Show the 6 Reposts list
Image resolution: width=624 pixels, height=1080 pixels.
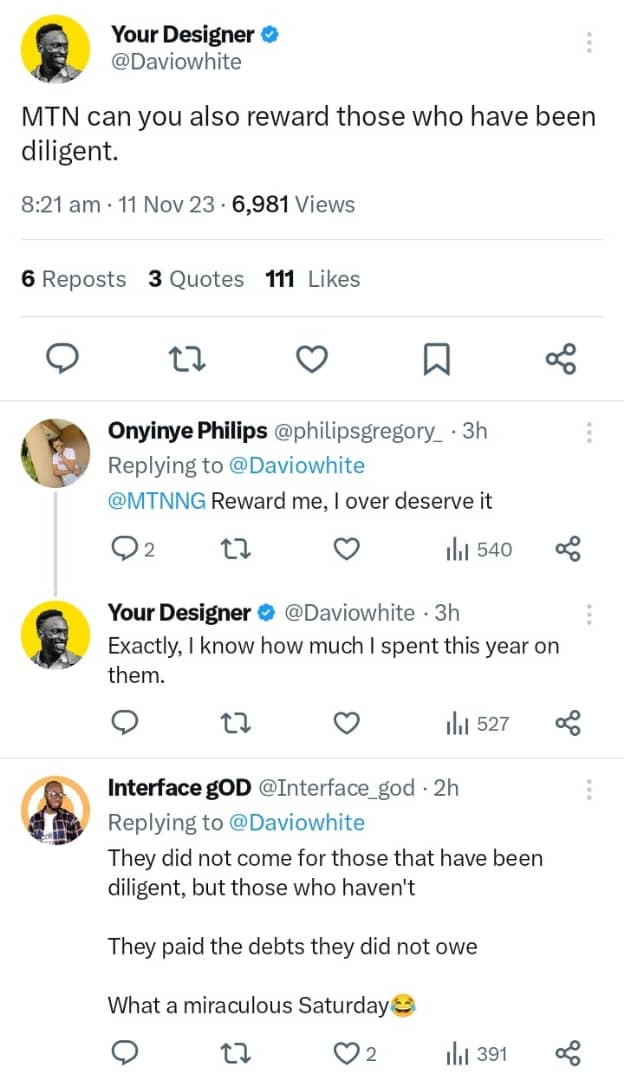pyautogui.click(x=74, y=279)
